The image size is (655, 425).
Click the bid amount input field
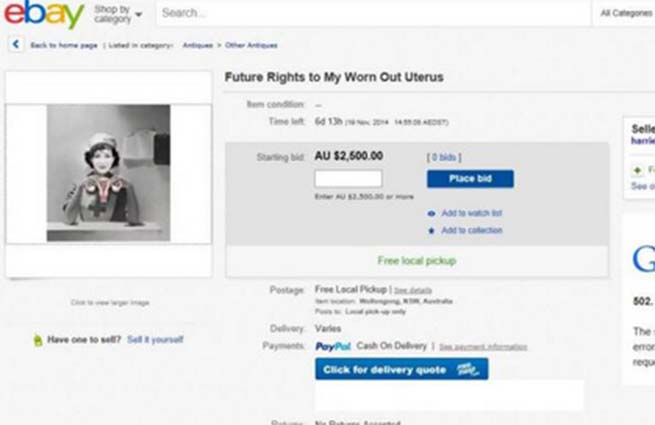(348, 179)
